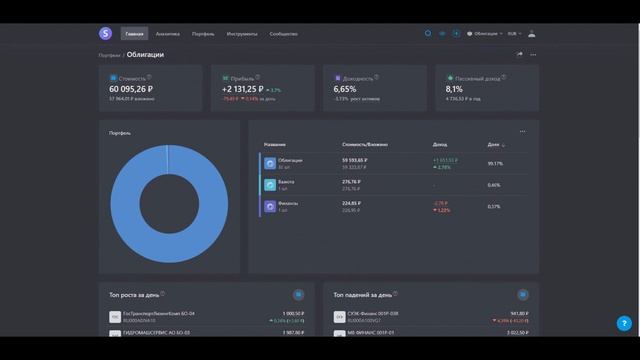This screenshot has width=640, height=360.
Task: Click the help icon beside Прибыль
Action: (x=258, y=77)
